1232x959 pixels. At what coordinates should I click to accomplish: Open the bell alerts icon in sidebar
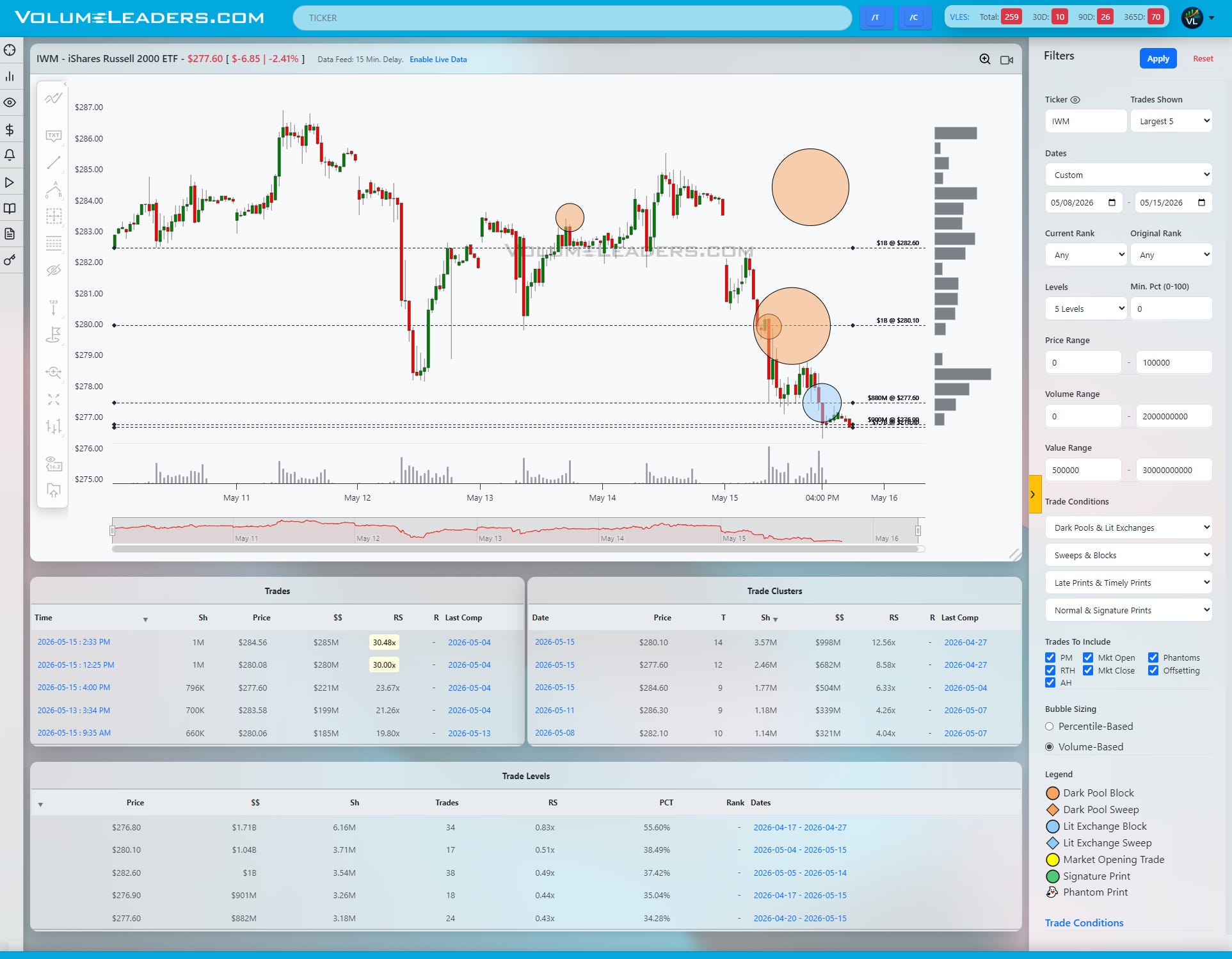click(x=10, y=156)
